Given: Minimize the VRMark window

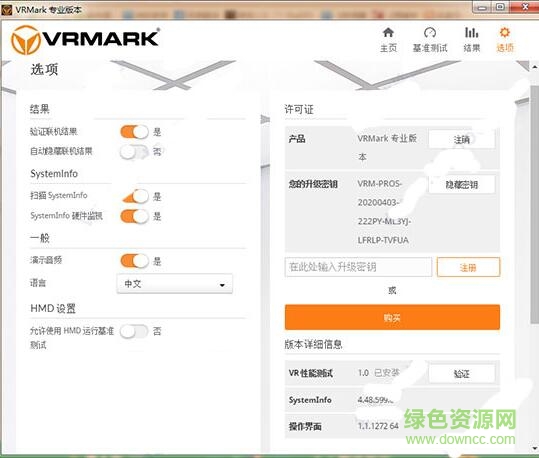Looking at the screenshot, I should (x=482, y=8).
